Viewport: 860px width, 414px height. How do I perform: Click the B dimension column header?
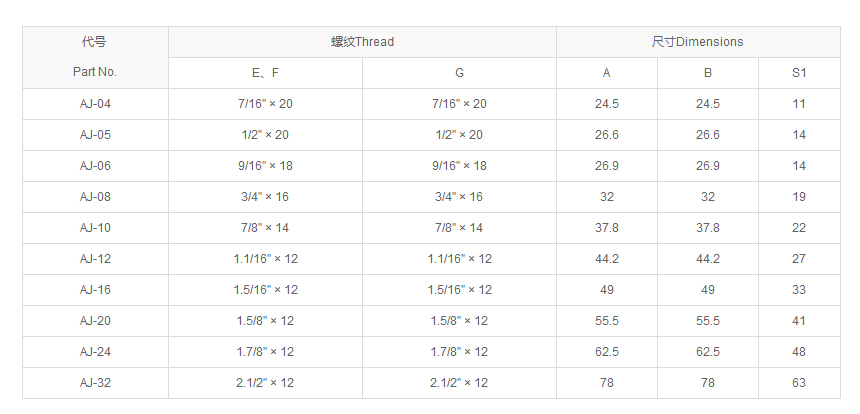click(x=708, y=73)
